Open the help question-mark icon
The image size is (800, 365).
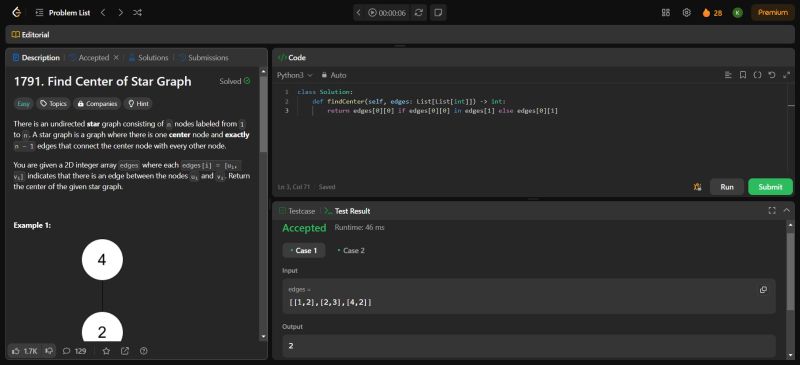144,351
